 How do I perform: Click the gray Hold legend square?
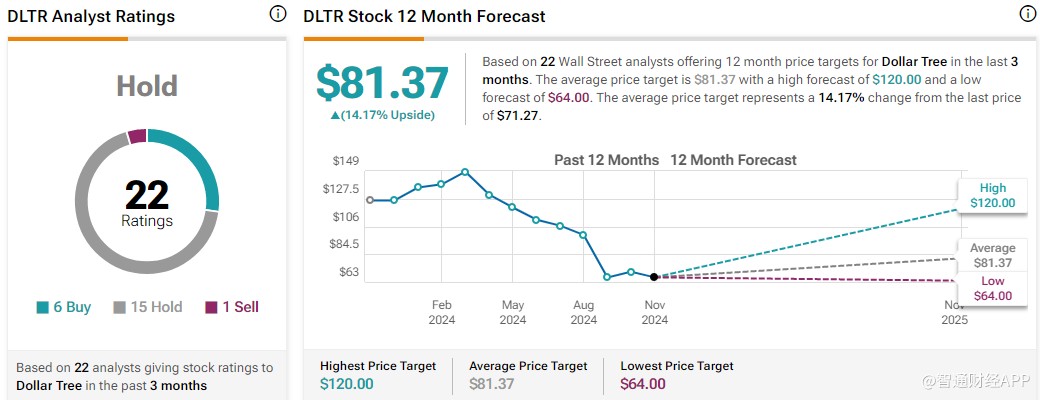tap(118, 308)
